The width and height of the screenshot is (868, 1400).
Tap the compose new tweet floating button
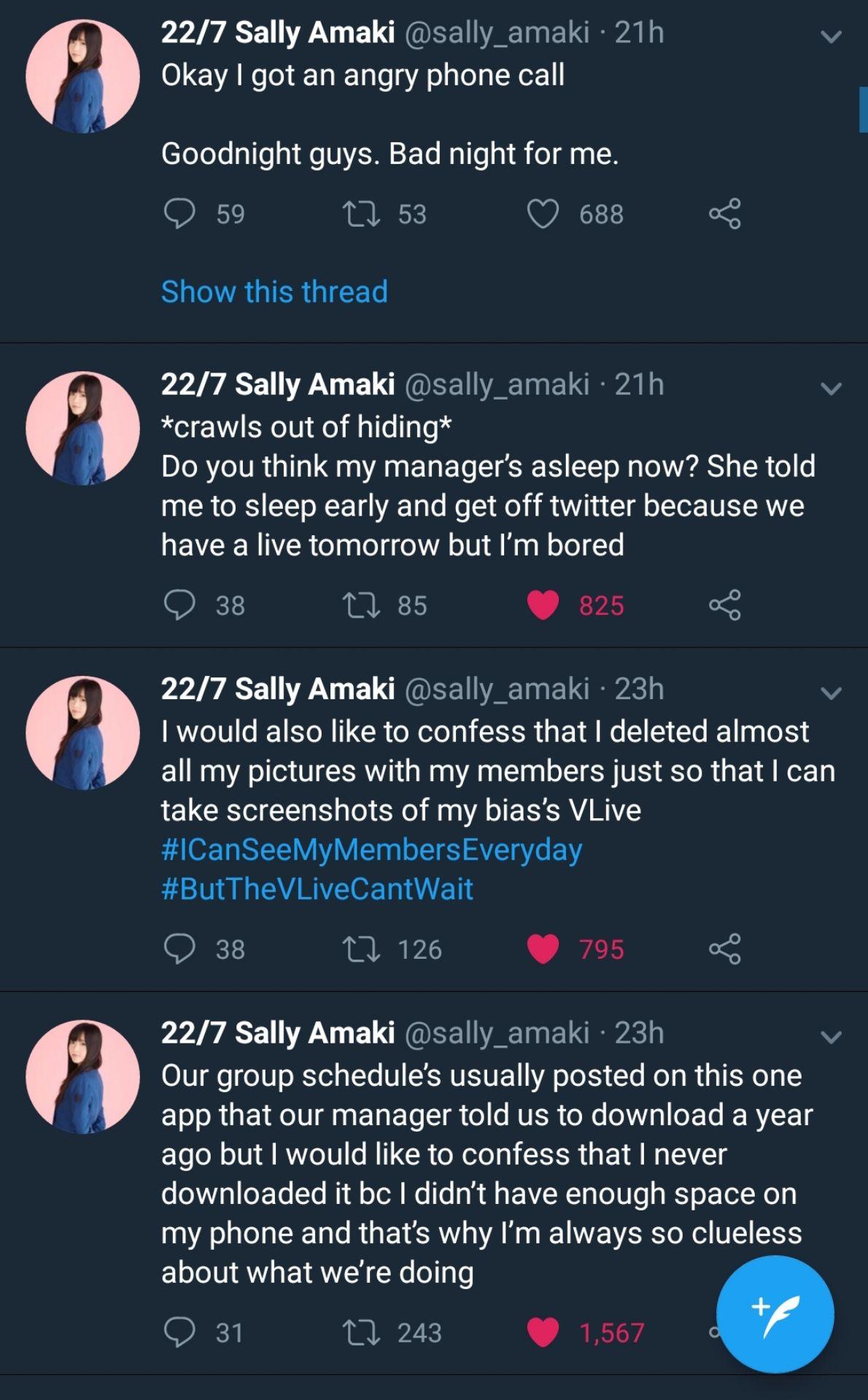pyautogui.click(x=775, y=1314)
